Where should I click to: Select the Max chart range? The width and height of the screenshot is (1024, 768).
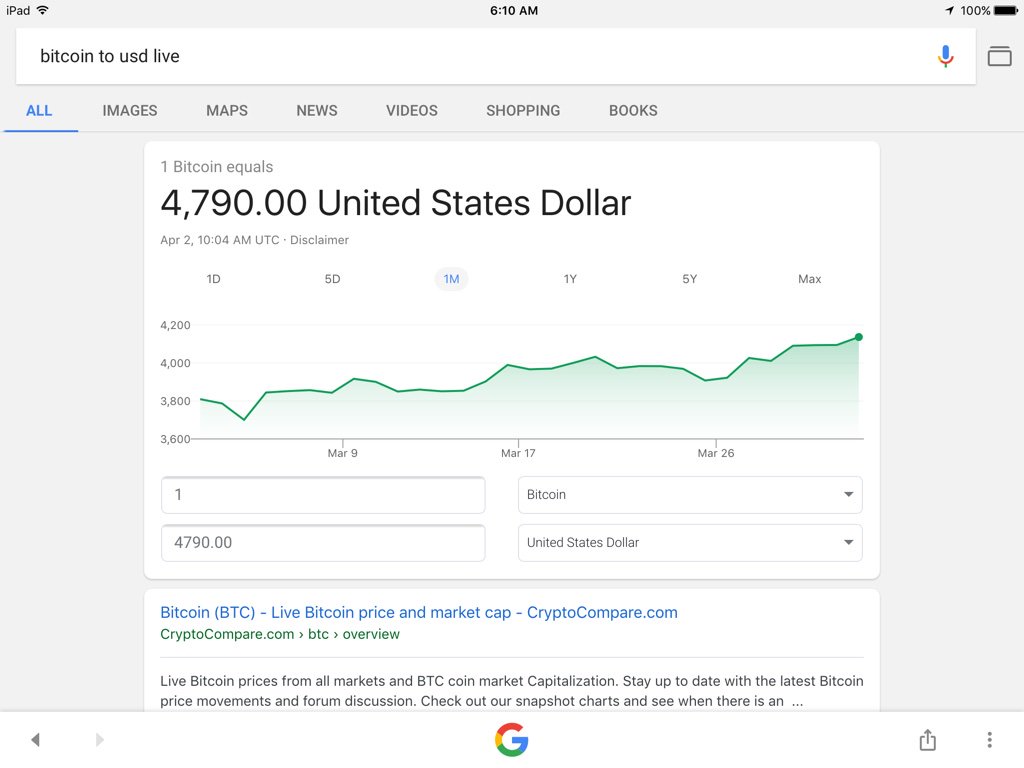click(809, 279)
